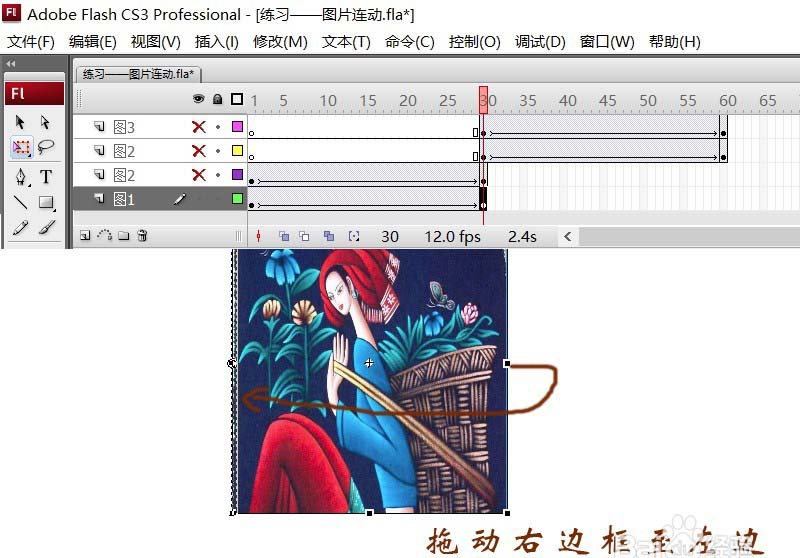The height and width of the screenshot is (558, 800).
Task: Click the right-middle transform handle of the image
Action: coord(507,363)
